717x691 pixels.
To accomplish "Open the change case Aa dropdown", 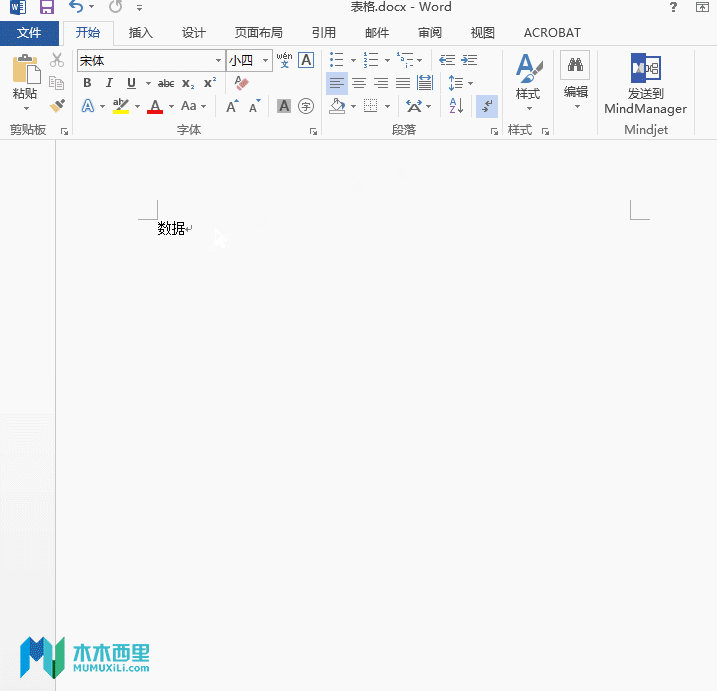I will click(193, 106).
